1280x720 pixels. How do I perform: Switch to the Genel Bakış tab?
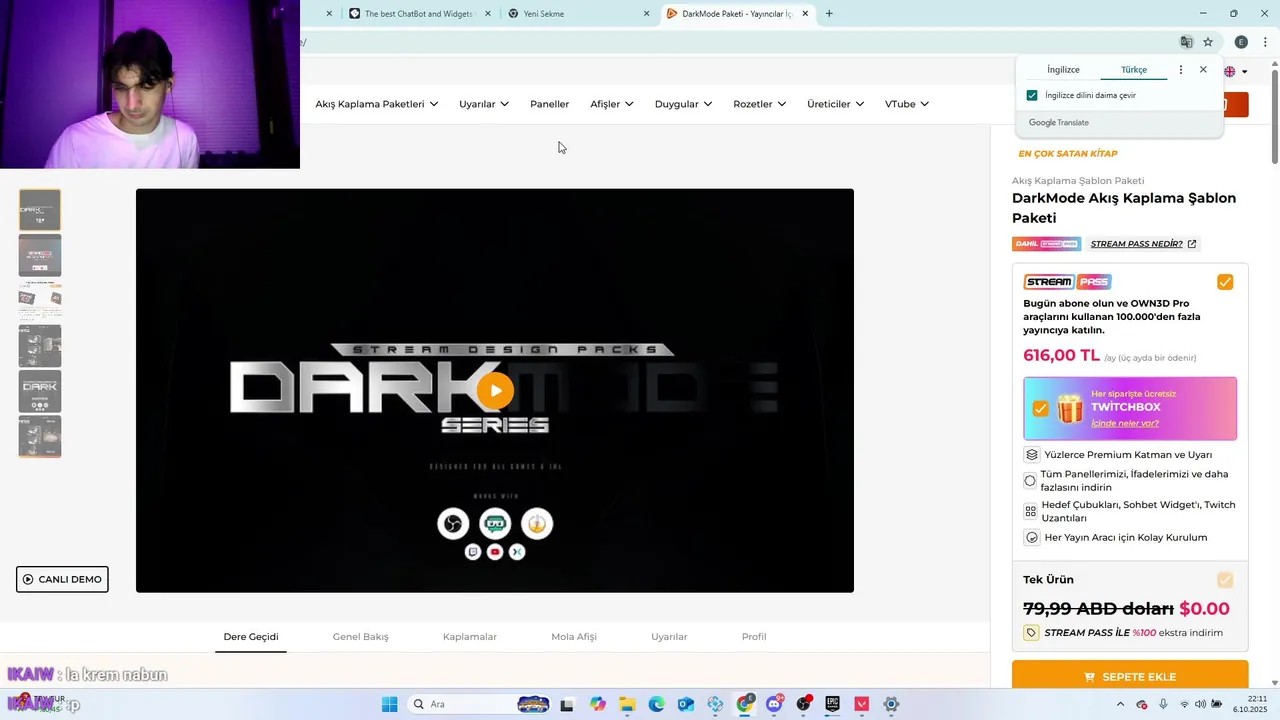(x=360, y=637)
